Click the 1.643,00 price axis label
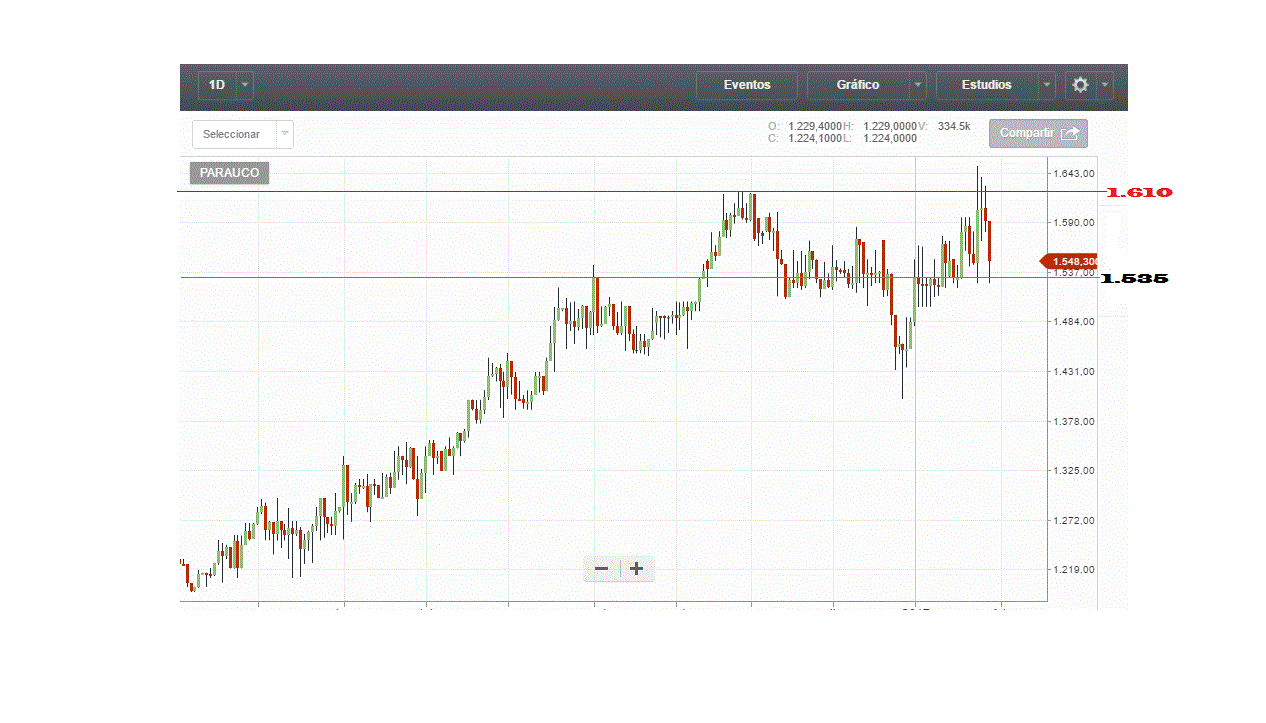The width and height of the screenshot is (1266, 723). 1074,174
